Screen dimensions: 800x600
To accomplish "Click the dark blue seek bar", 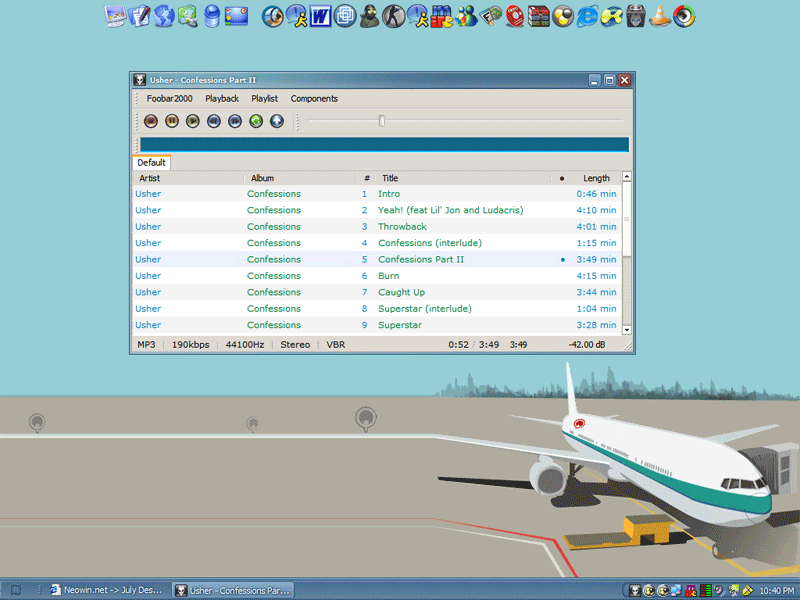I will click(x=384, y=145).
